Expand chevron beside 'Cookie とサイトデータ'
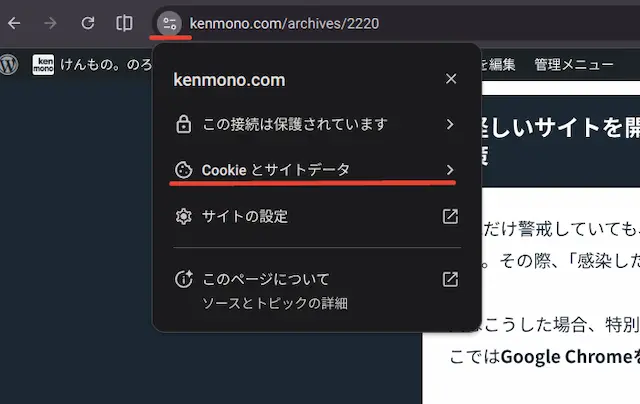This screenshot has width=640, height=404. (450, 170)
